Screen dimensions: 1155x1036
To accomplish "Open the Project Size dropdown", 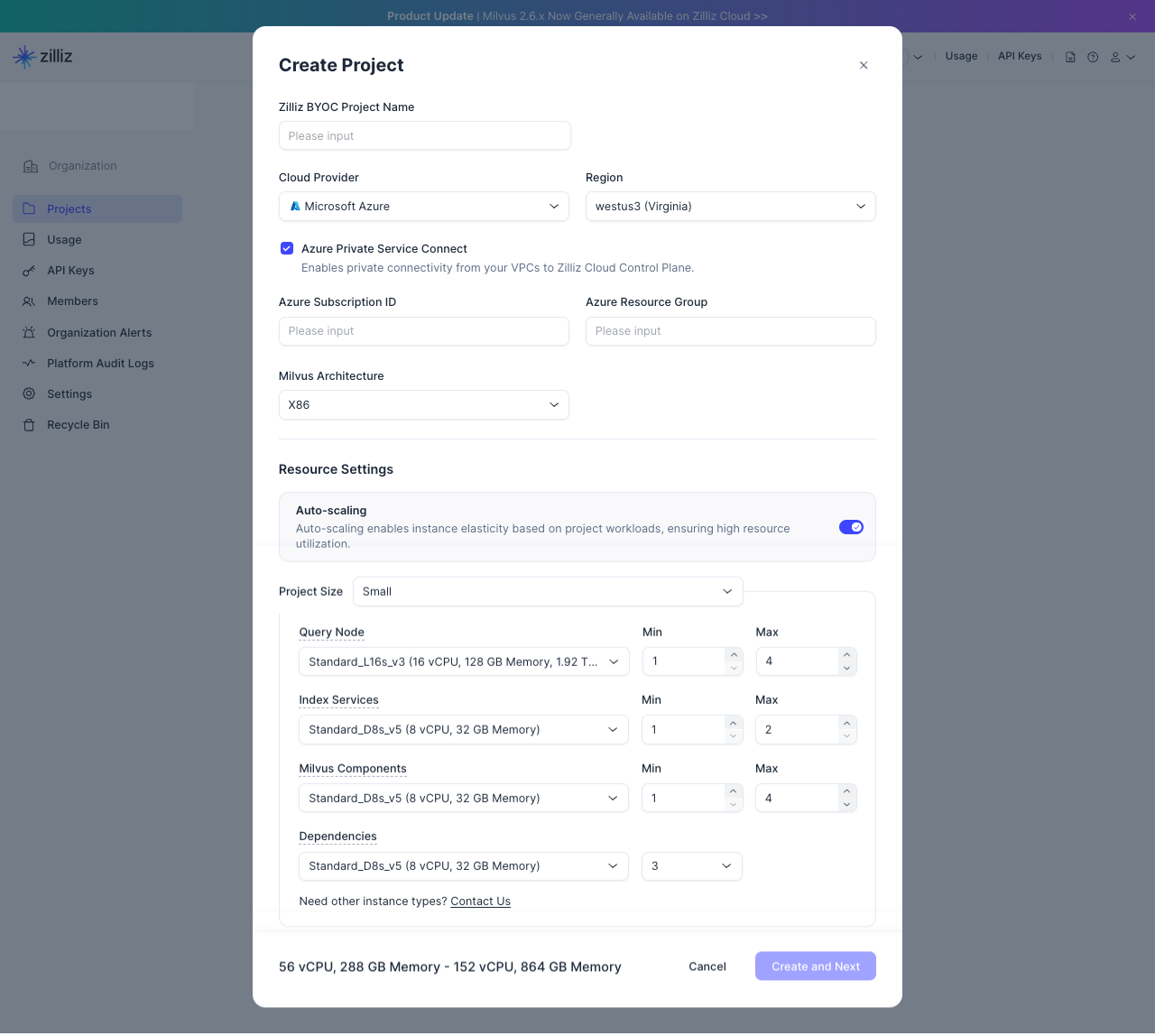I will pyautogui.click(x=547, y=592).
